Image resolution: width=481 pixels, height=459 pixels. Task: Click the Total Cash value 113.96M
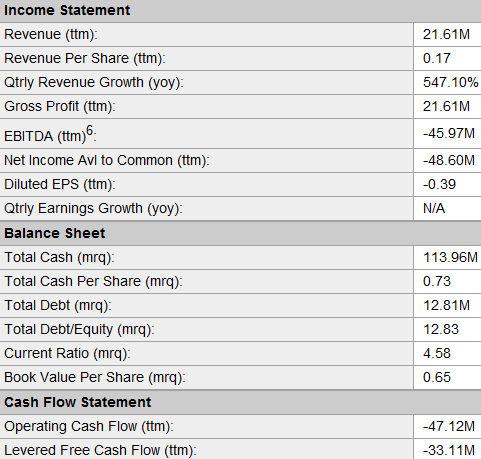pyautogui.click(x=450, y=257)
